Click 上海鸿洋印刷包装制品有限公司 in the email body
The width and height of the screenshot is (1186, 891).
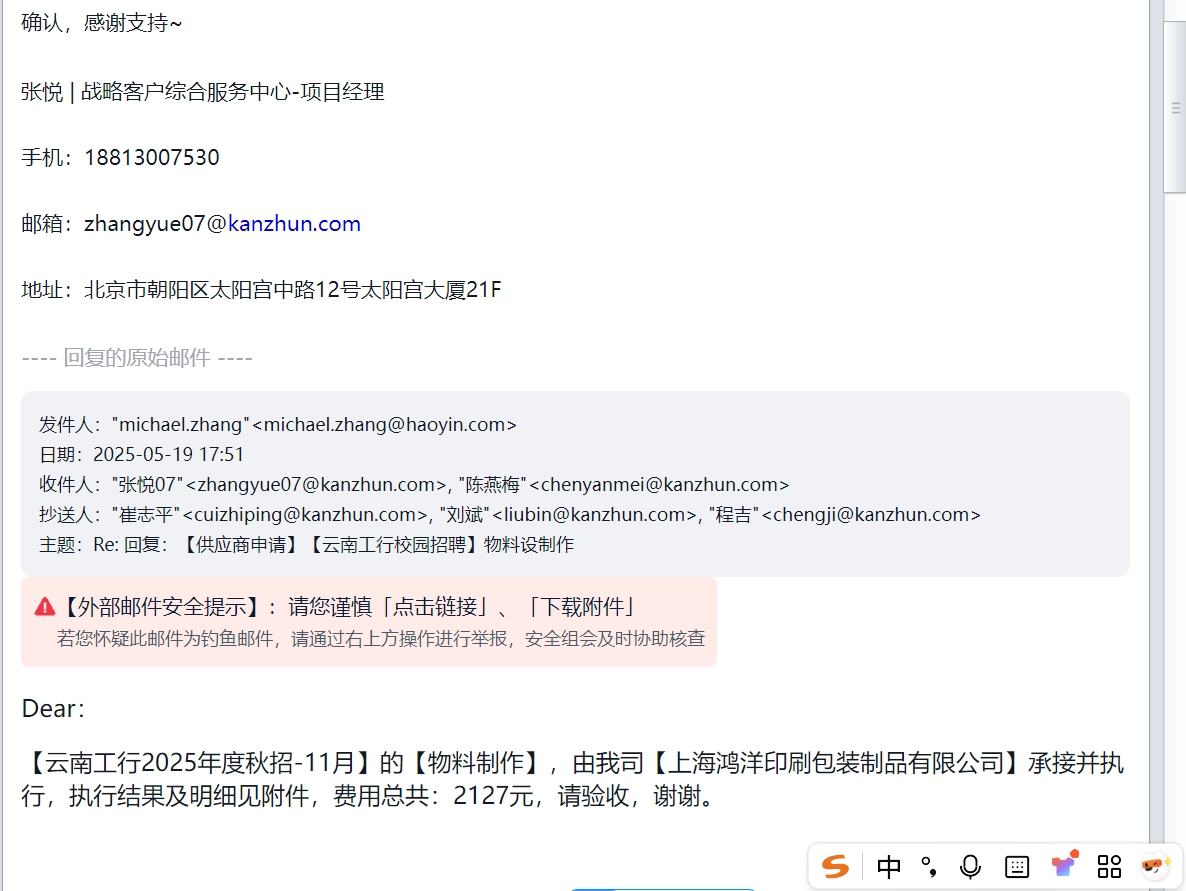(836, 762)
